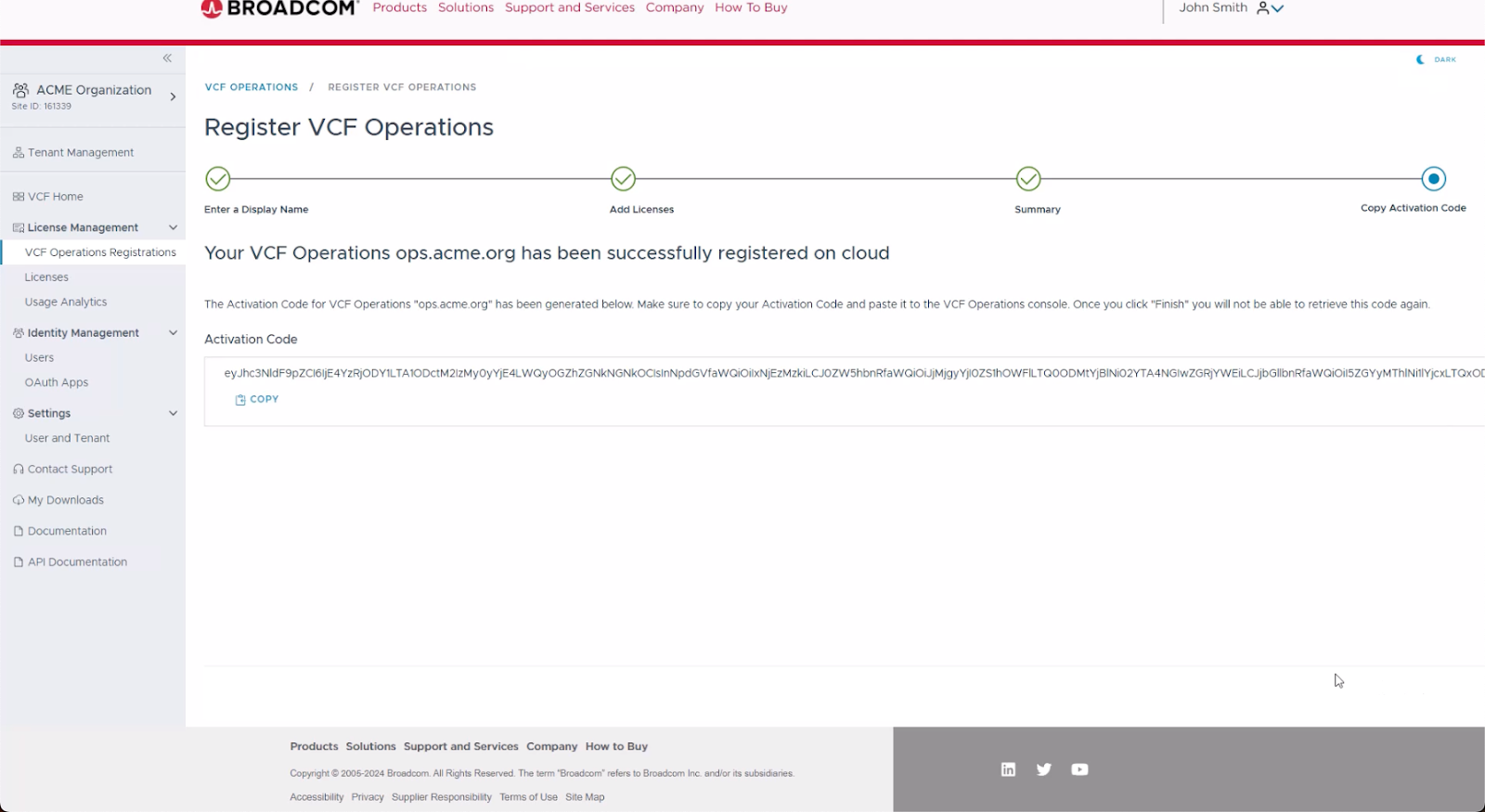
Task: Click Register VCF Operations page heading
Action: (x=349, y=127)
